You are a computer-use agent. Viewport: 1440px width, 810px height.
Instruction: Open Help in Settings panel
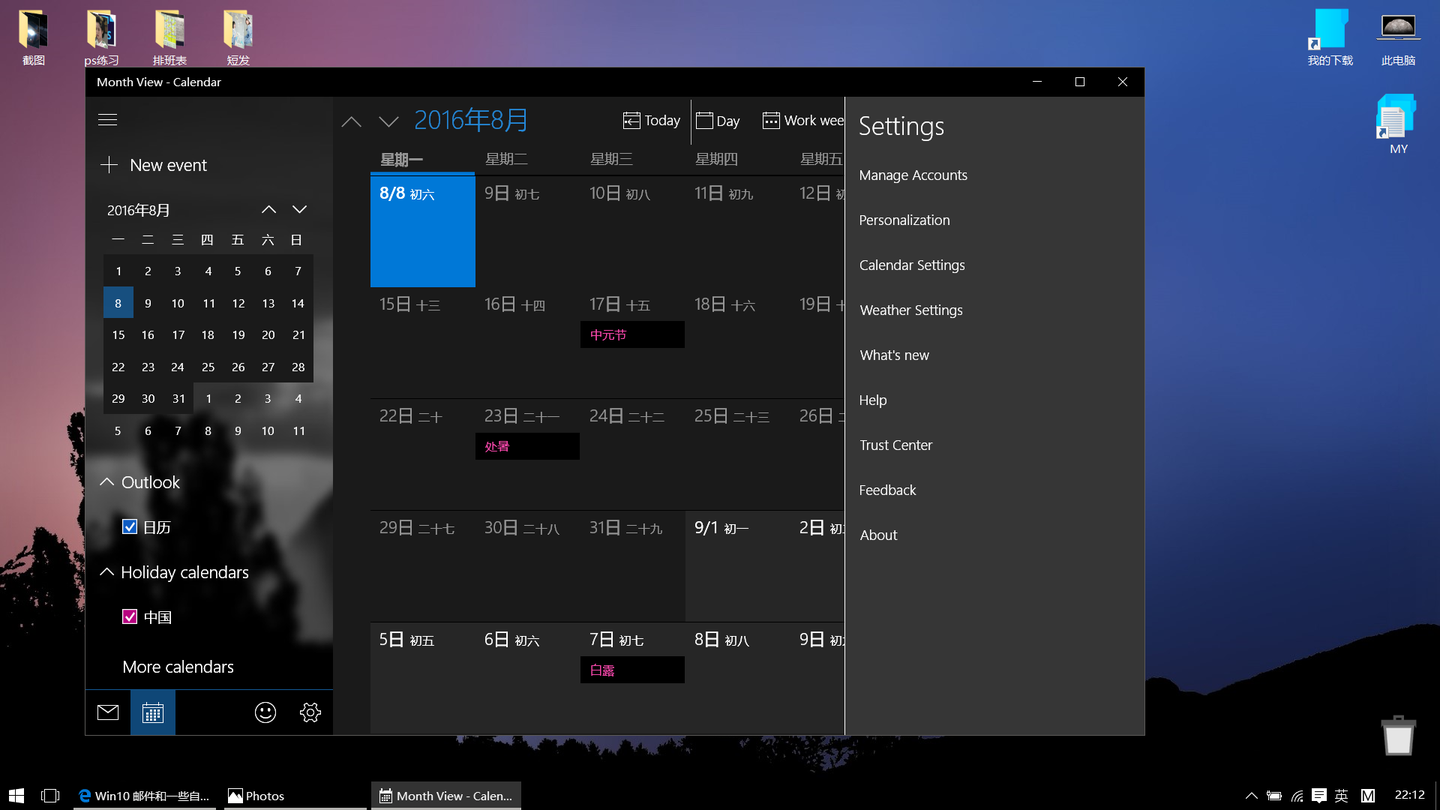click(873, 400)
